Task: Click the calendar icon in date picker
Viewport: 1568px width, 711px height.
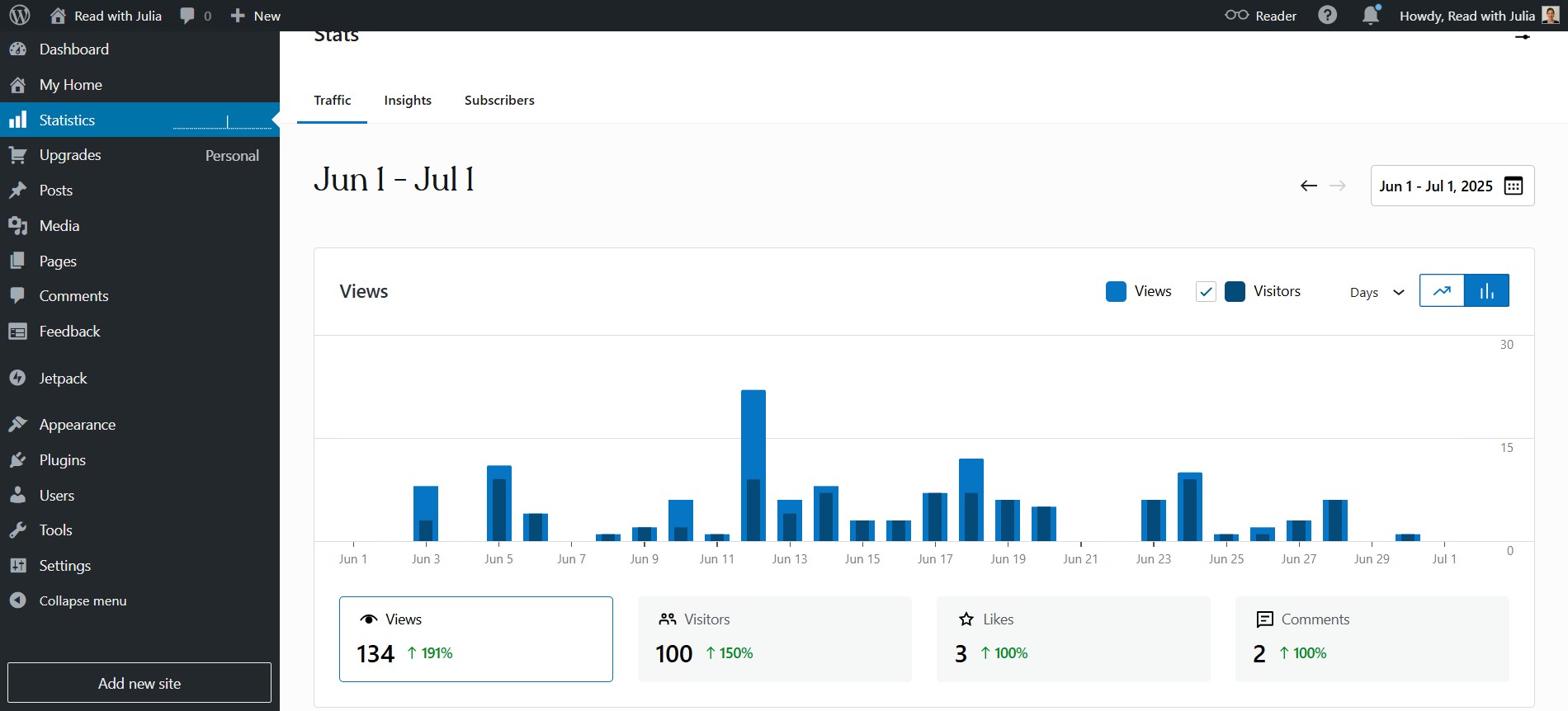Action: coord(1513,186)
